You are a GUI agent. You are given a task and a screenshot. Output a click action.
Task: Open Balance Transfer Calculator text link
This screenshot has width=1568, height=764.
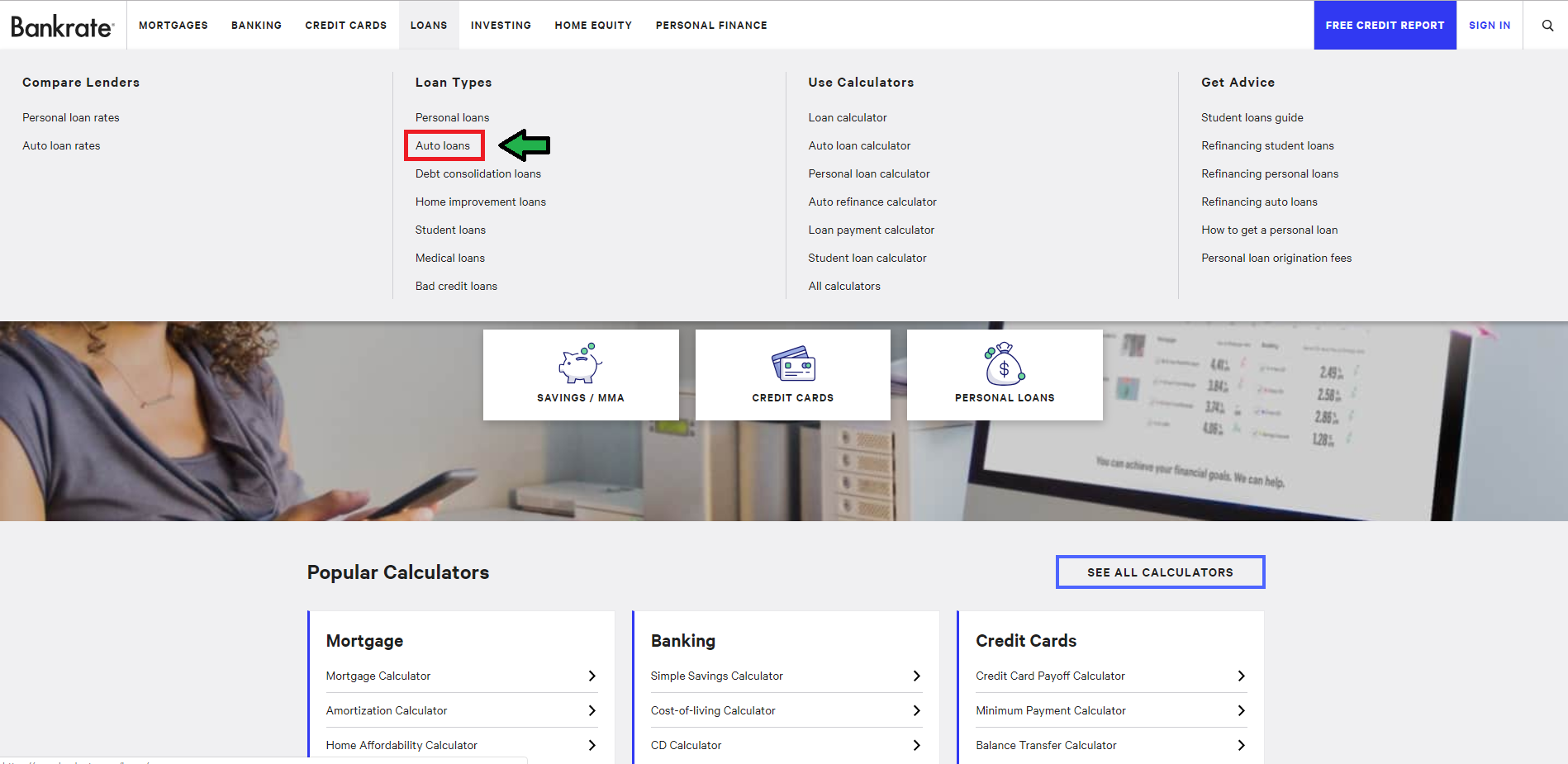coord(1046,745)
